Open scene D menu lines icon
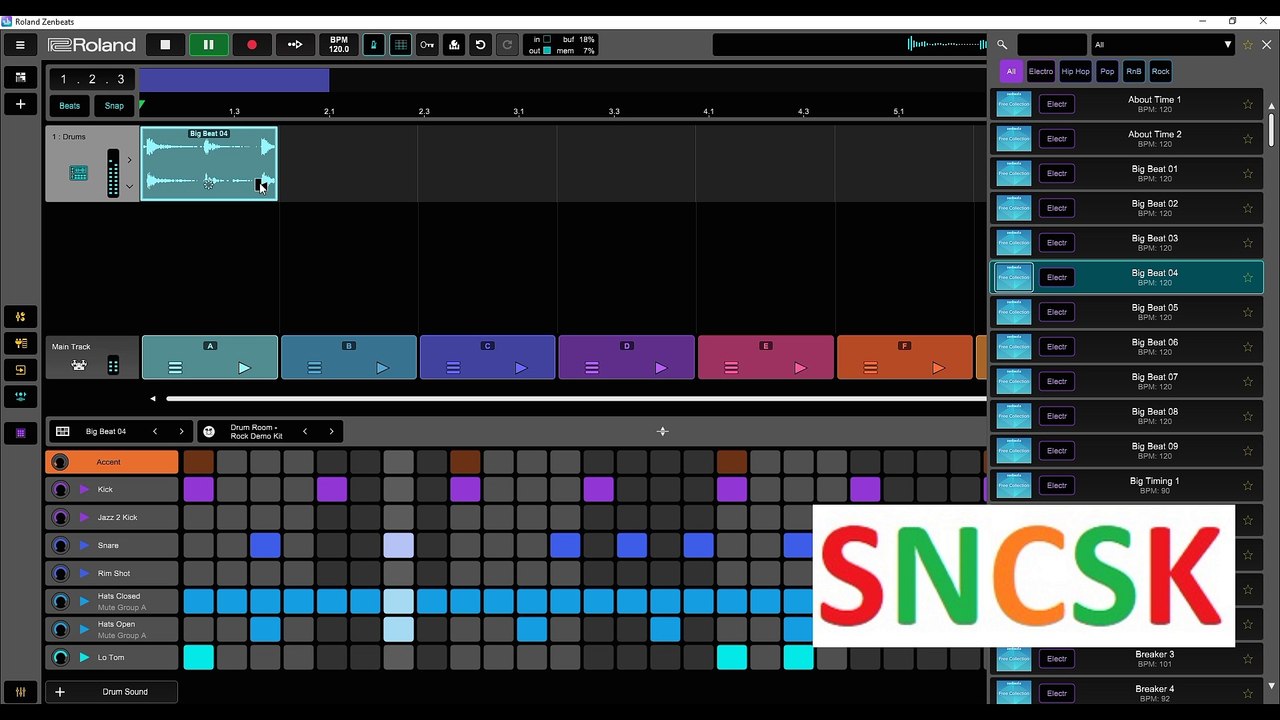1280x720 pixels. tap(592, 368)
